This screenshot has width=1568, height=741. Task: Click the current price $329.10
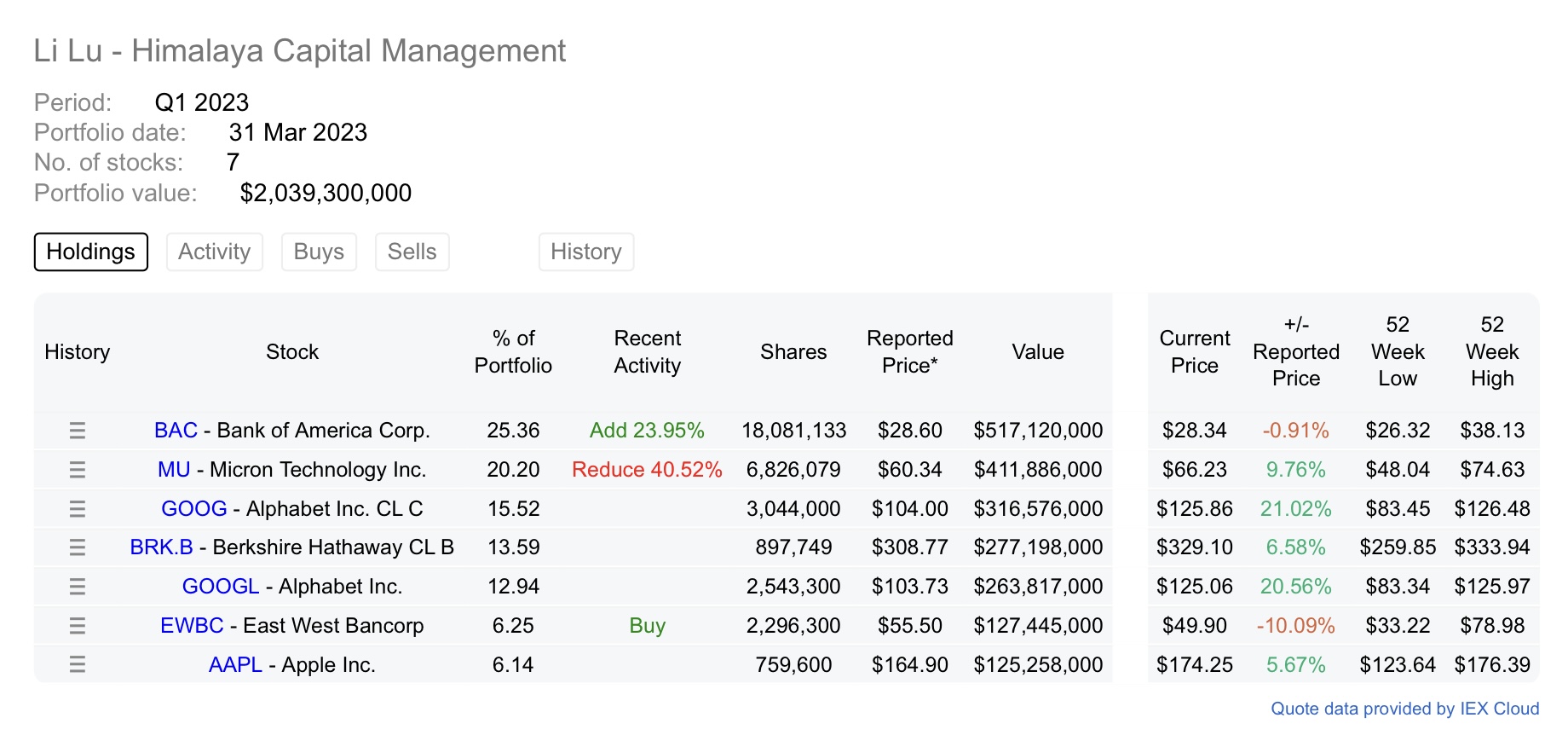[1195, 547]
